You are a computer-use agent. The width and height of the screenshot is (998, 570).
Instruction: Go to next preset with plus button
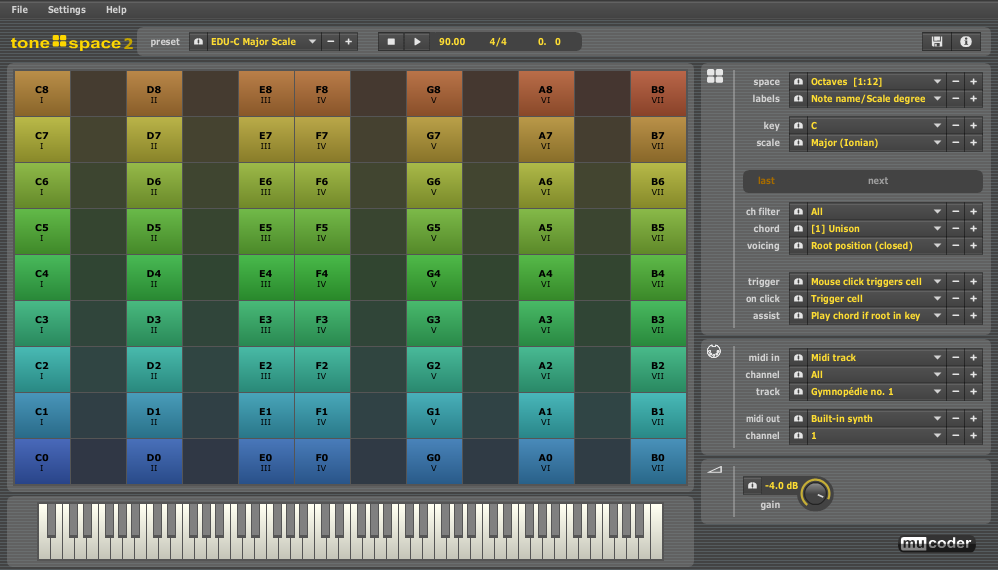(x=348, y=41)
